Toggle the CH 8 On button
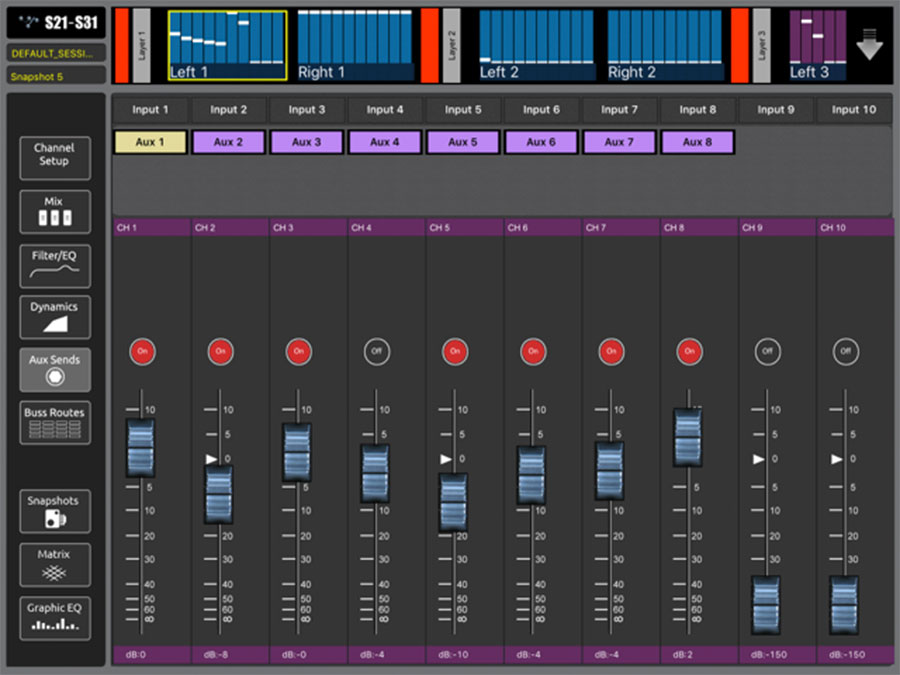Viewport: 900px width, 675px height. click(x=689, y=351)
